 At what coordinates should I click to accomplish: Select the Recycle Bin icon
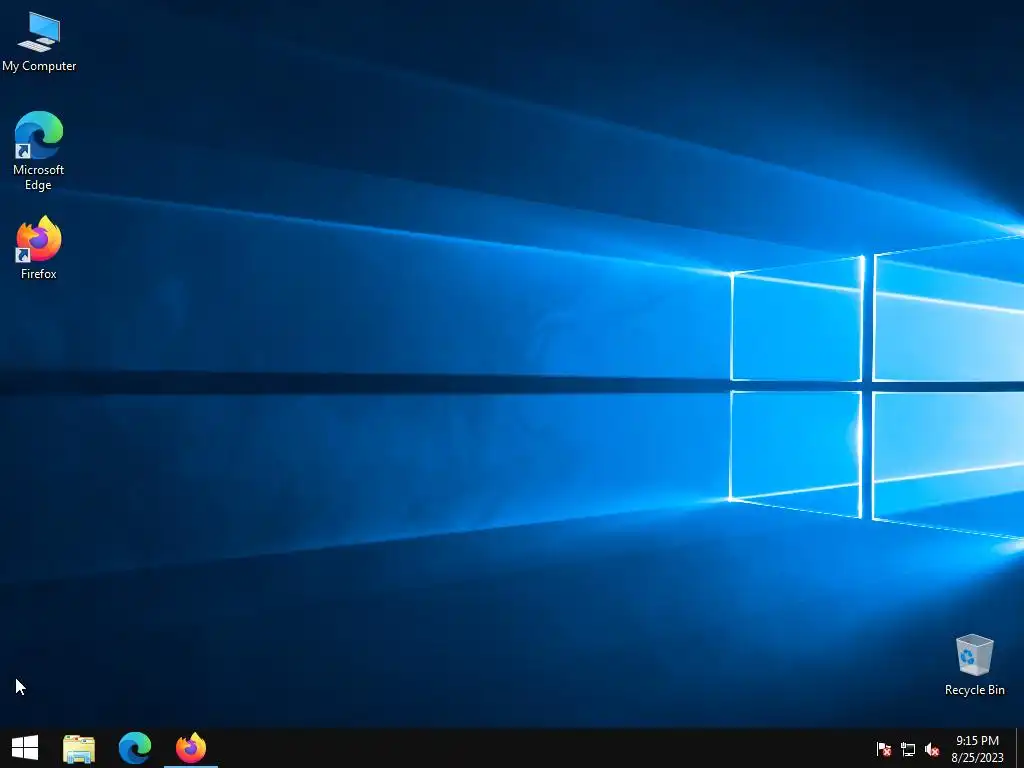[x=974, y=665]
